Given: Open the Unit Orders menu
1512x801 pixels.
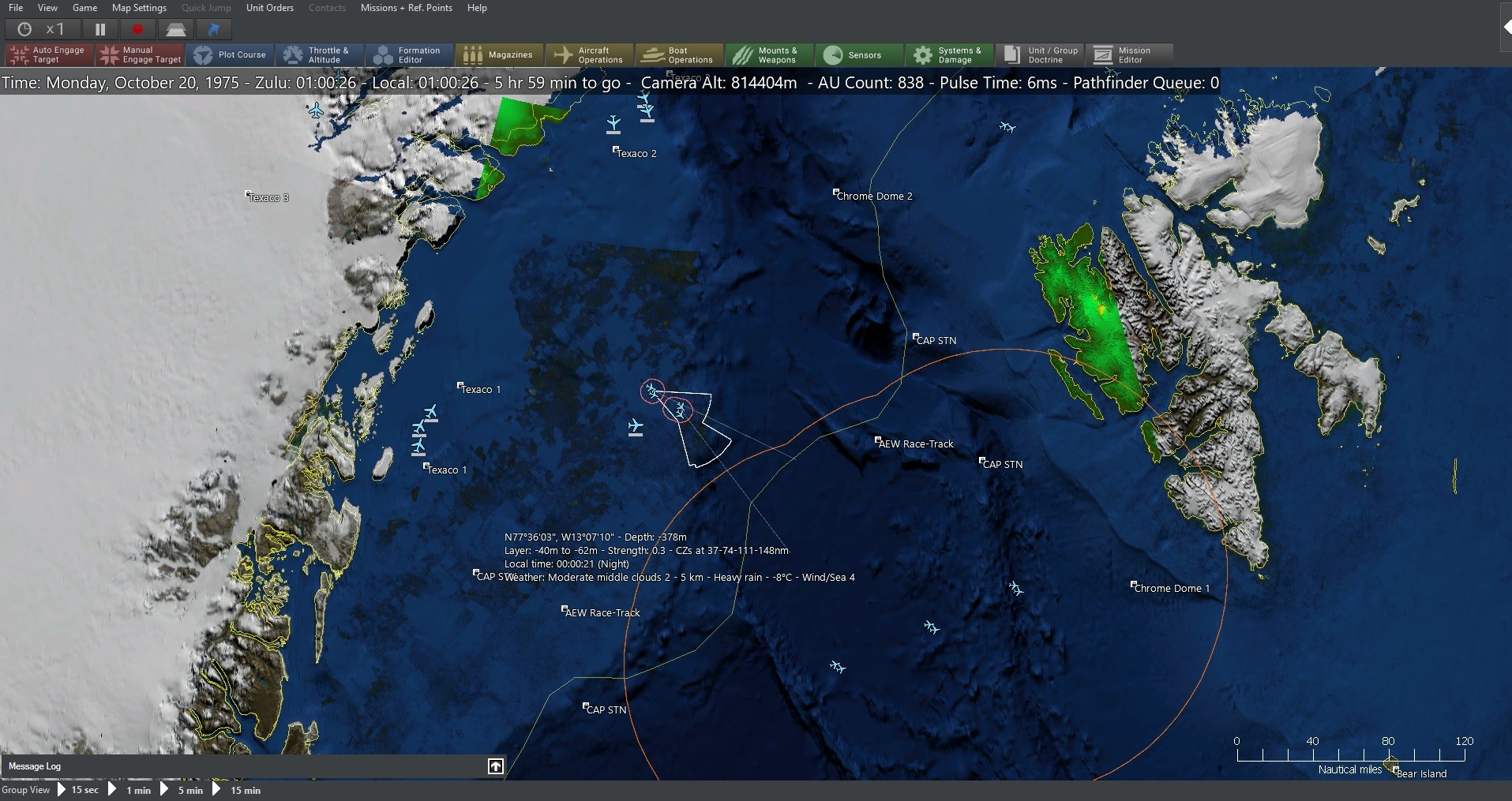Looking at the screenshot, I should pyautogui.click(x=269, y=7).
